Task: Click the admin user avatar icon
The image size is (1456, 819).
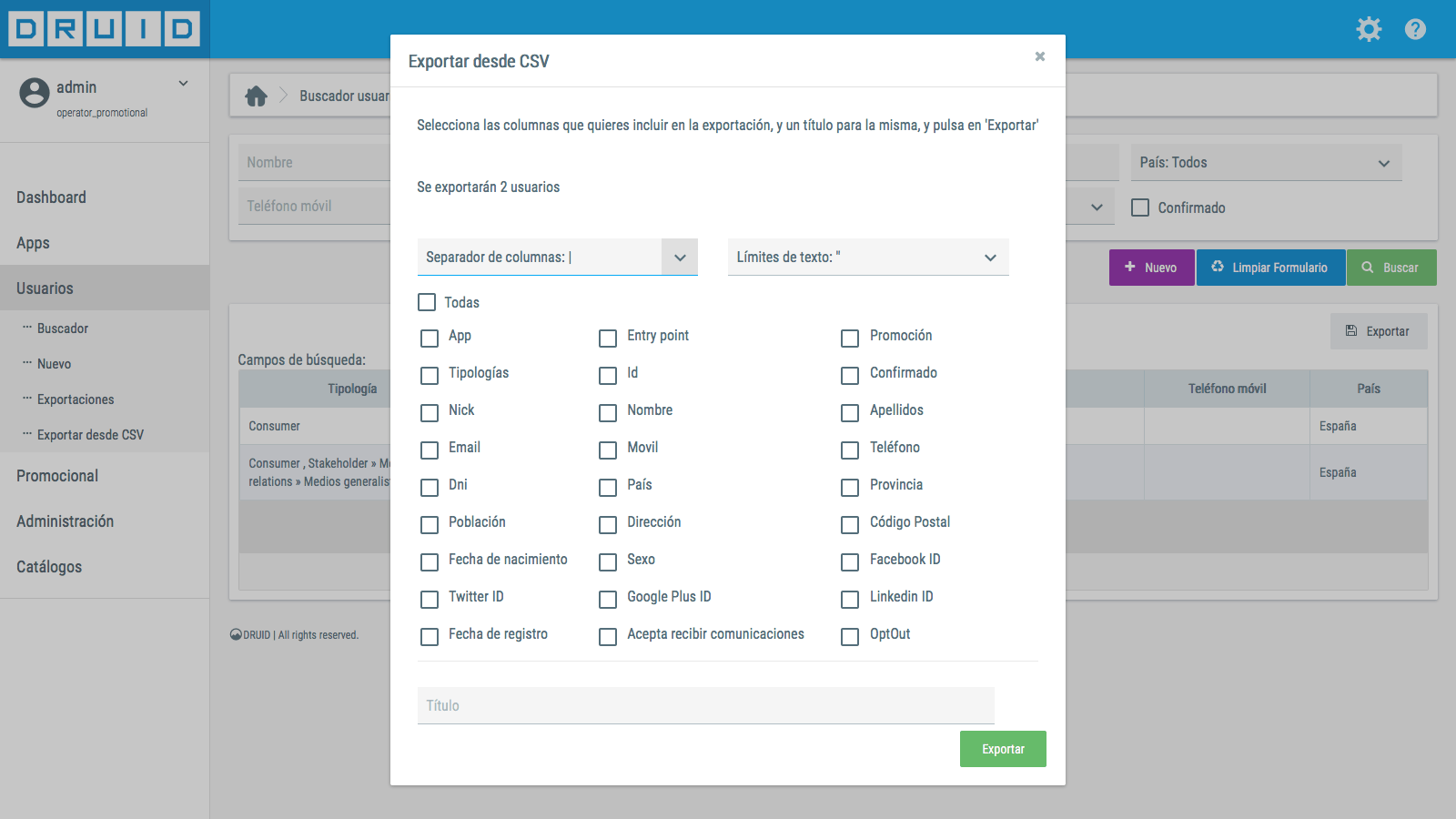Action: [x=35, y=92]
